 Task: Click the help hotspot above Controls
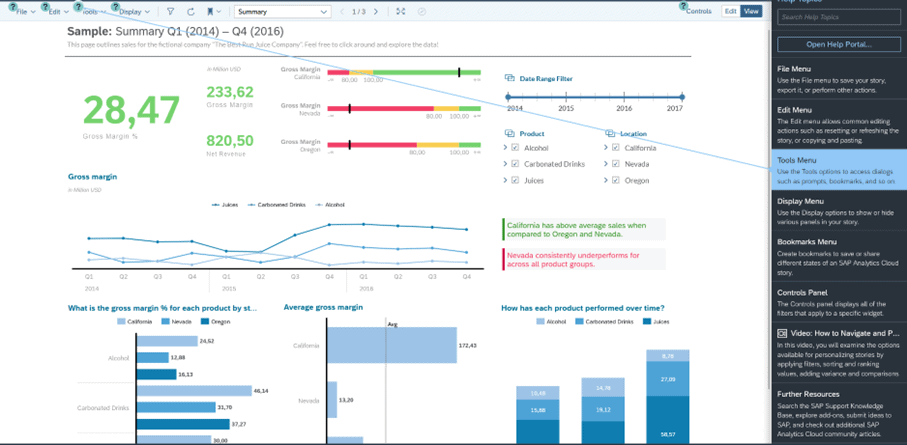click(683, 6)
